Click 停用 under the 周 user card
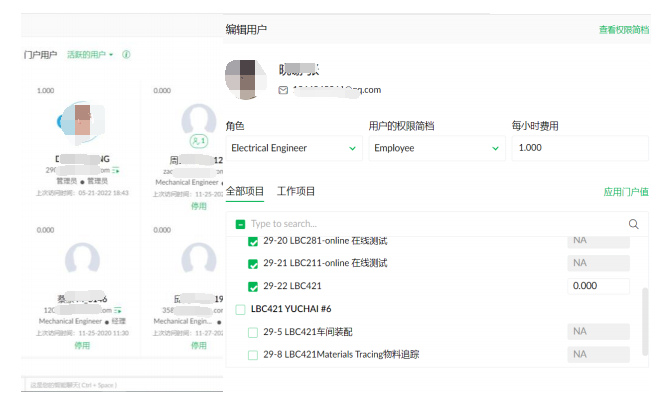665x404 pixels. coord(198,206)
